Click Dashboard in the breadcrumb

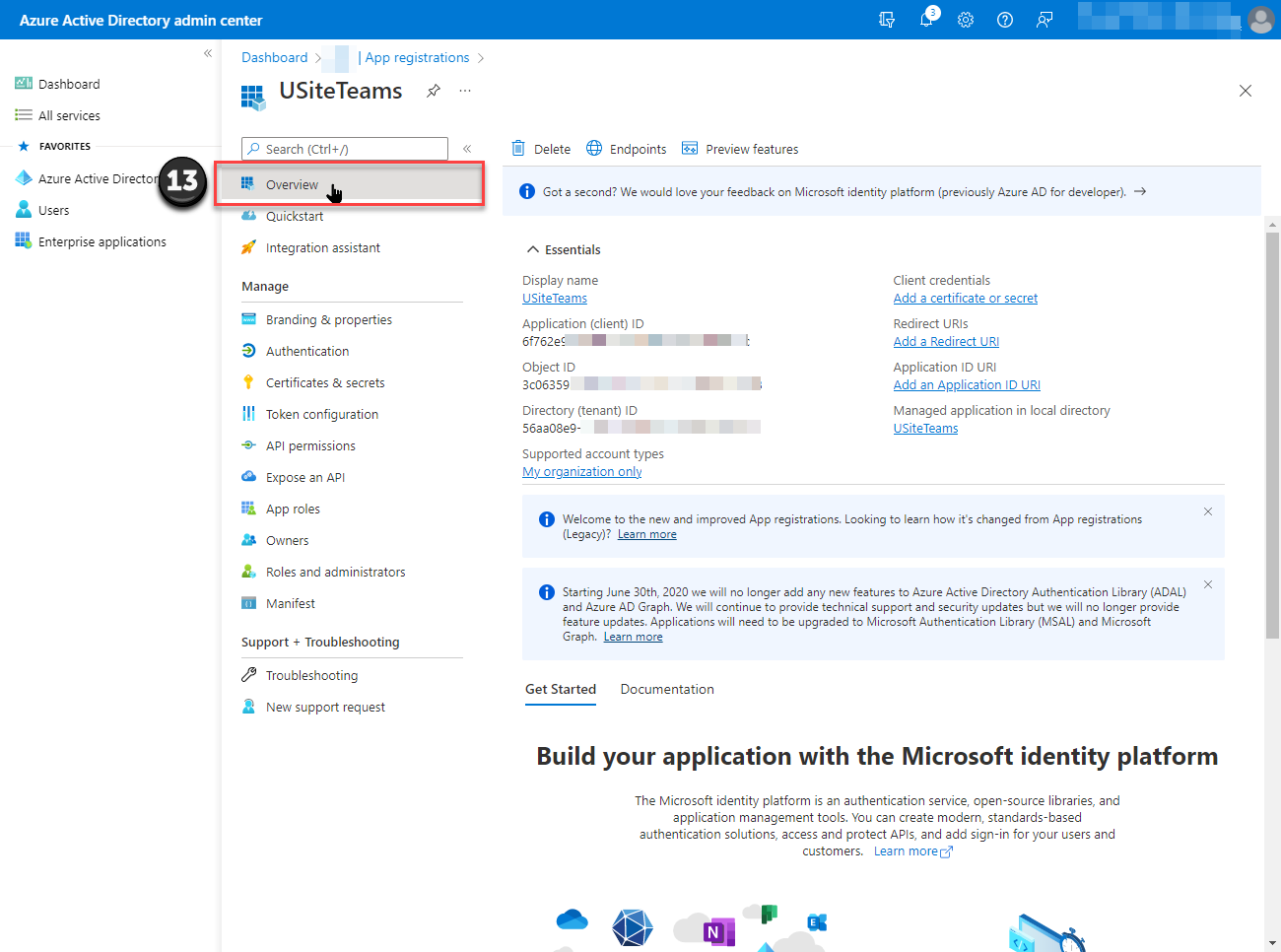click(x=275, y=57)
